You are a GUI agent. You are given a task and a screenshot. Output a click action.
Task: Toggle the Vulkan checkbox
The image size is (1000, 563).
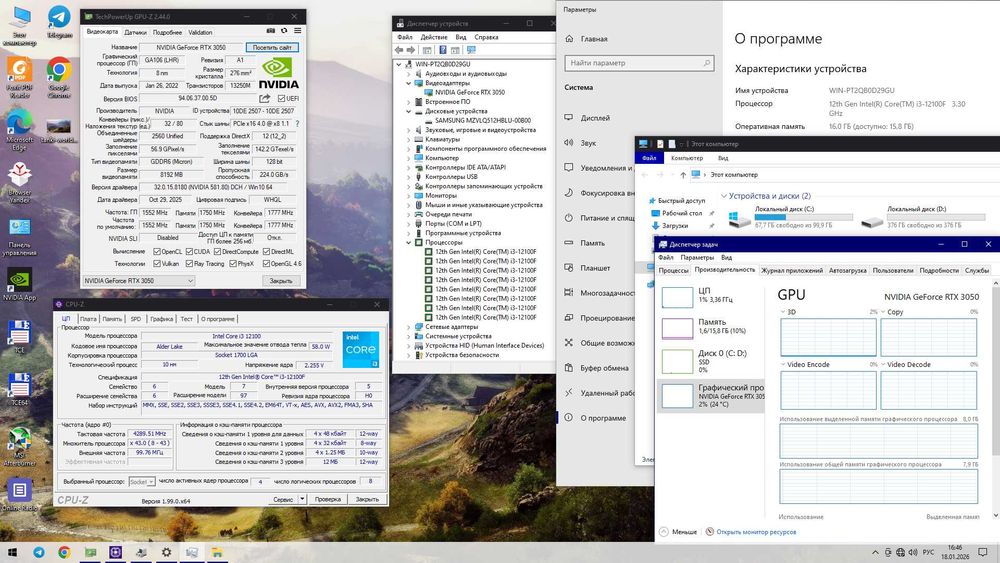[x=157, y=263]
